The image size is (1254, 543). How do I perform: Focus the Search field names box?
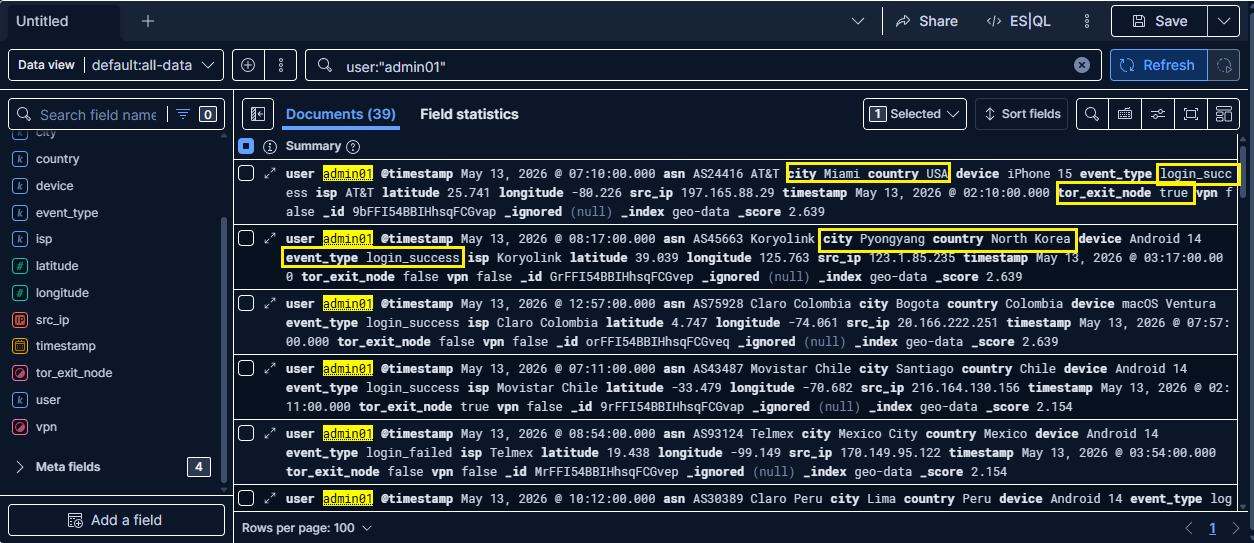pyautogui.click(x=97, y=114)
